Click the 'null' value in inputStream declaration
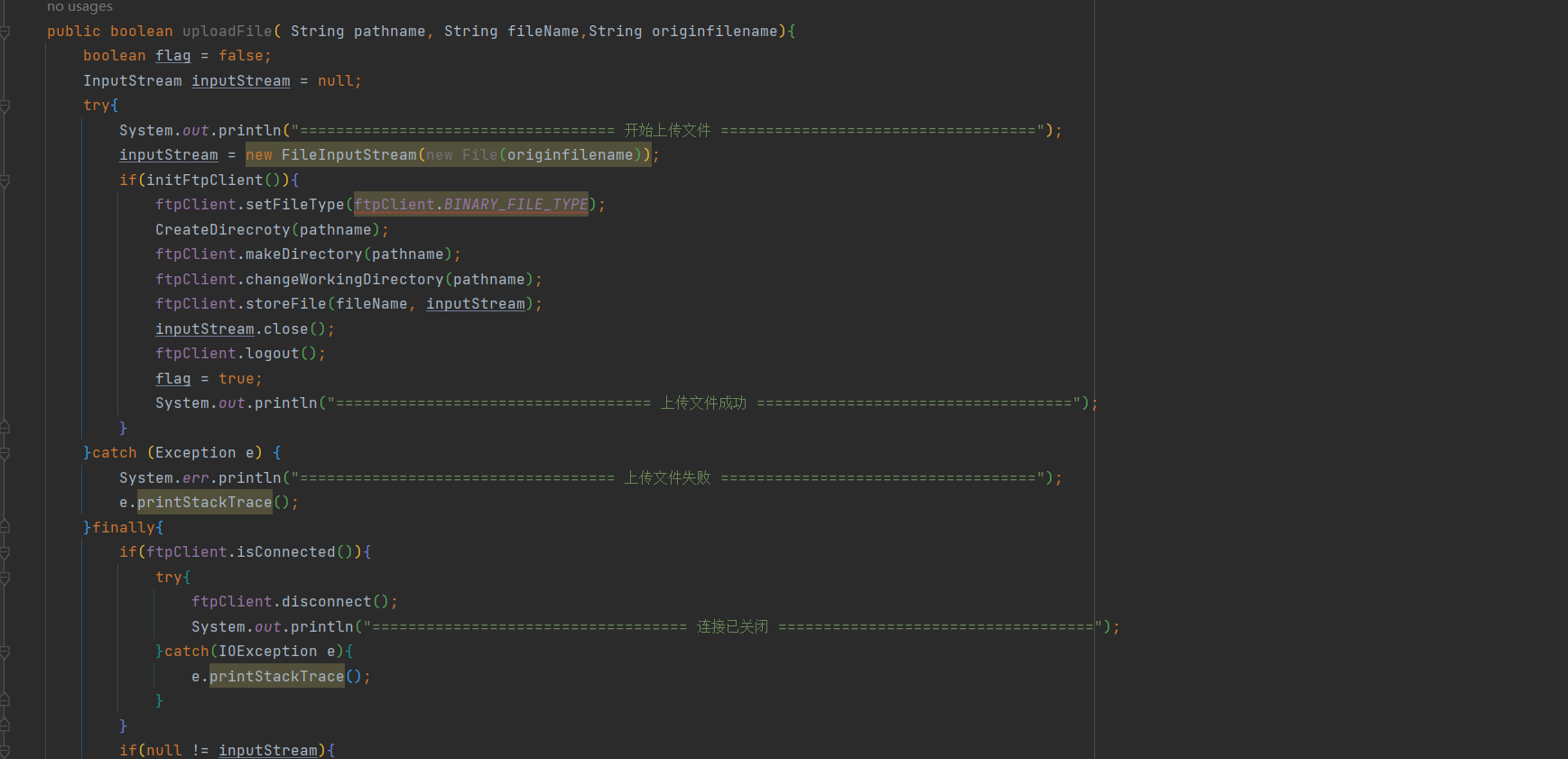 (x=335, y=81)
